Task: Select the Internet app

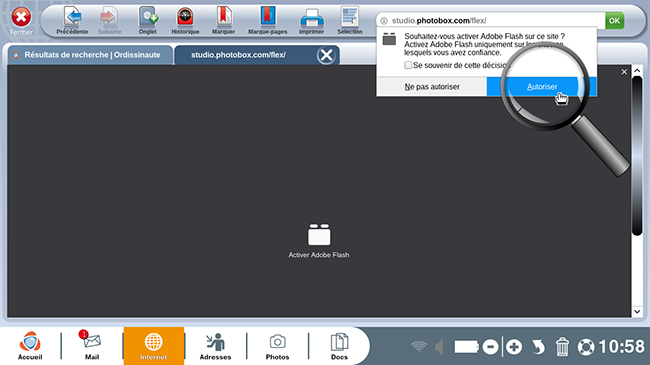Action: pyautogui.click(x=154, y=346)
